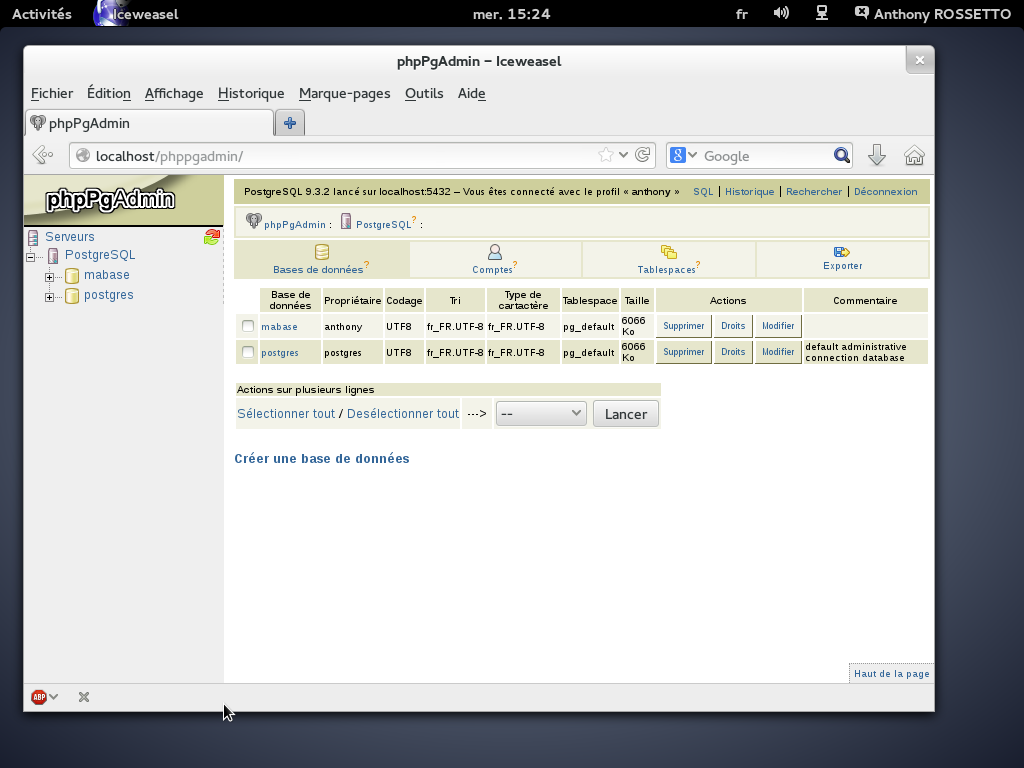Open the multi-line actions dropdown
The width and height of the screenshot is (1024, 768).
point(541,413)
